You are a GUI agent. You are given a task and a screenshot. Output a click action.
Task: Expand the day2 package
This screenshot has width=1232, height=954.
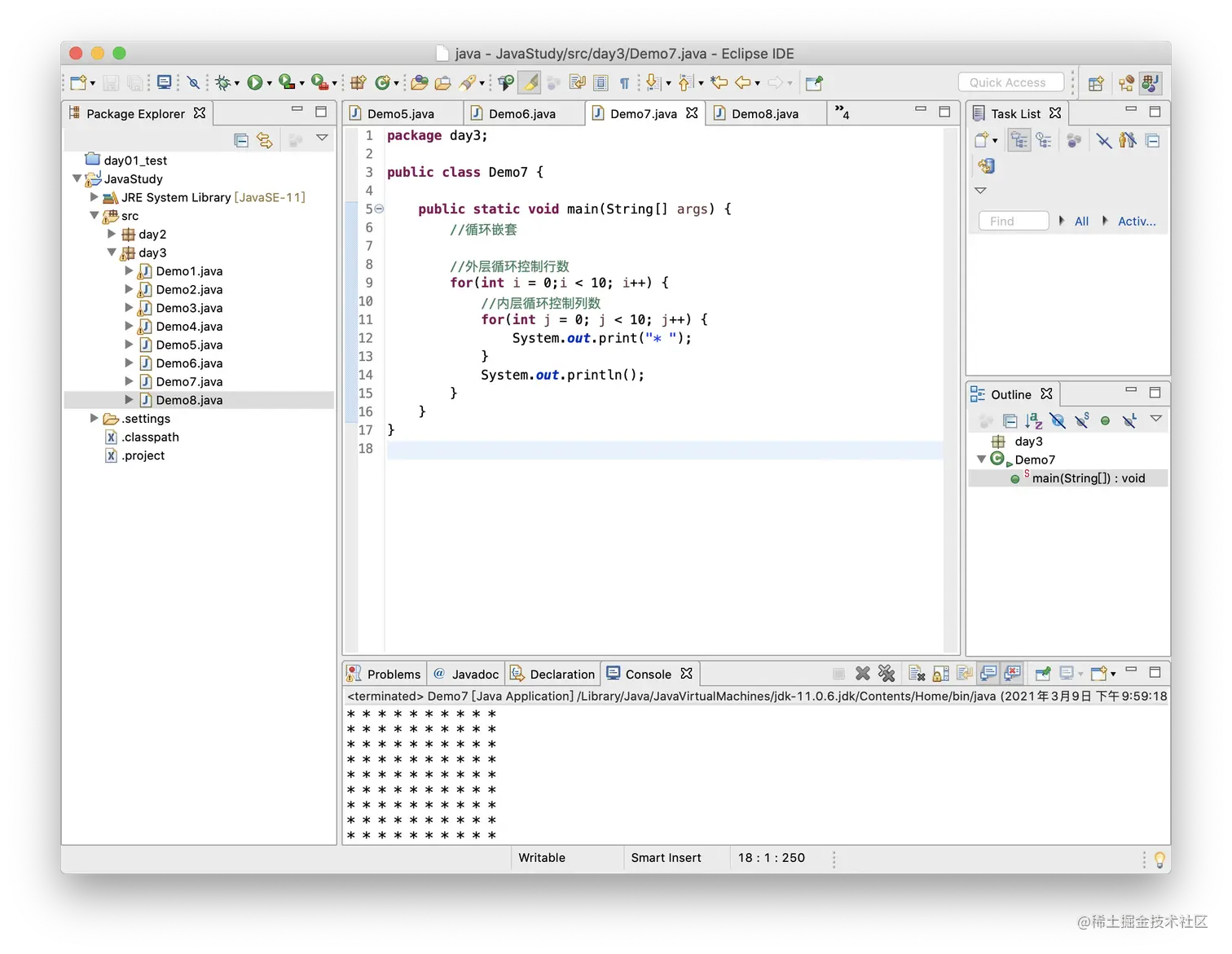click(x=112, y=234)
